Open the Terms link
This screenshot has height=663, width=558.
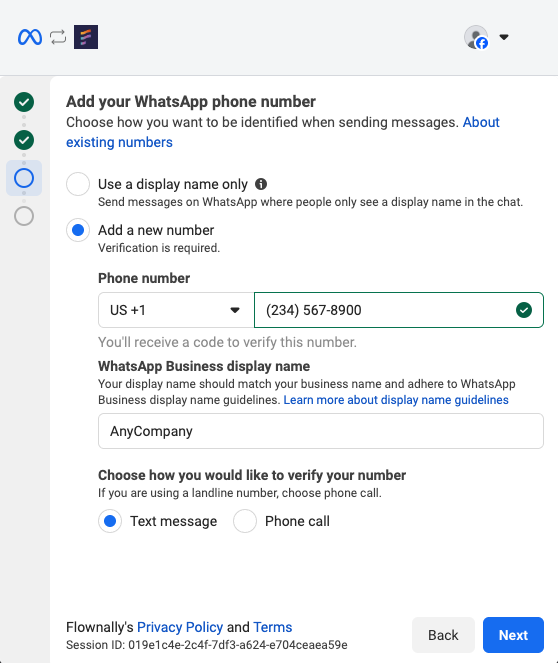pos(273,627)
